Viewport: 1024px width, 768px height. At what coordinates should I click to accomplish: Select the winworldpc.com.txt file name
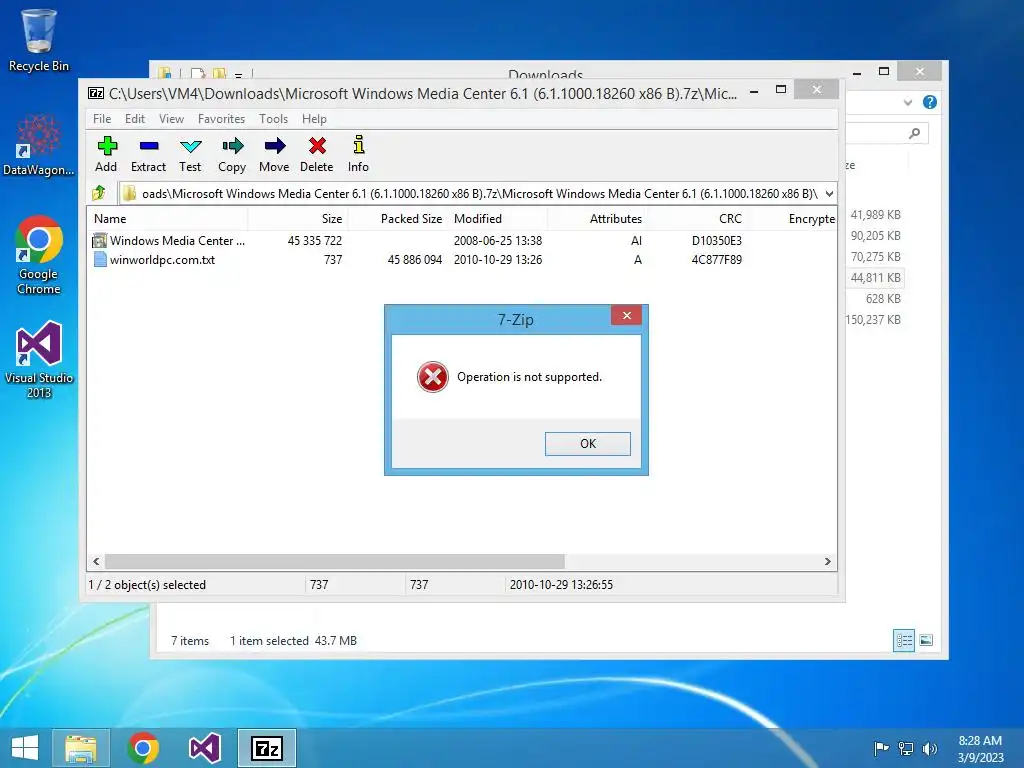[163, 259]
